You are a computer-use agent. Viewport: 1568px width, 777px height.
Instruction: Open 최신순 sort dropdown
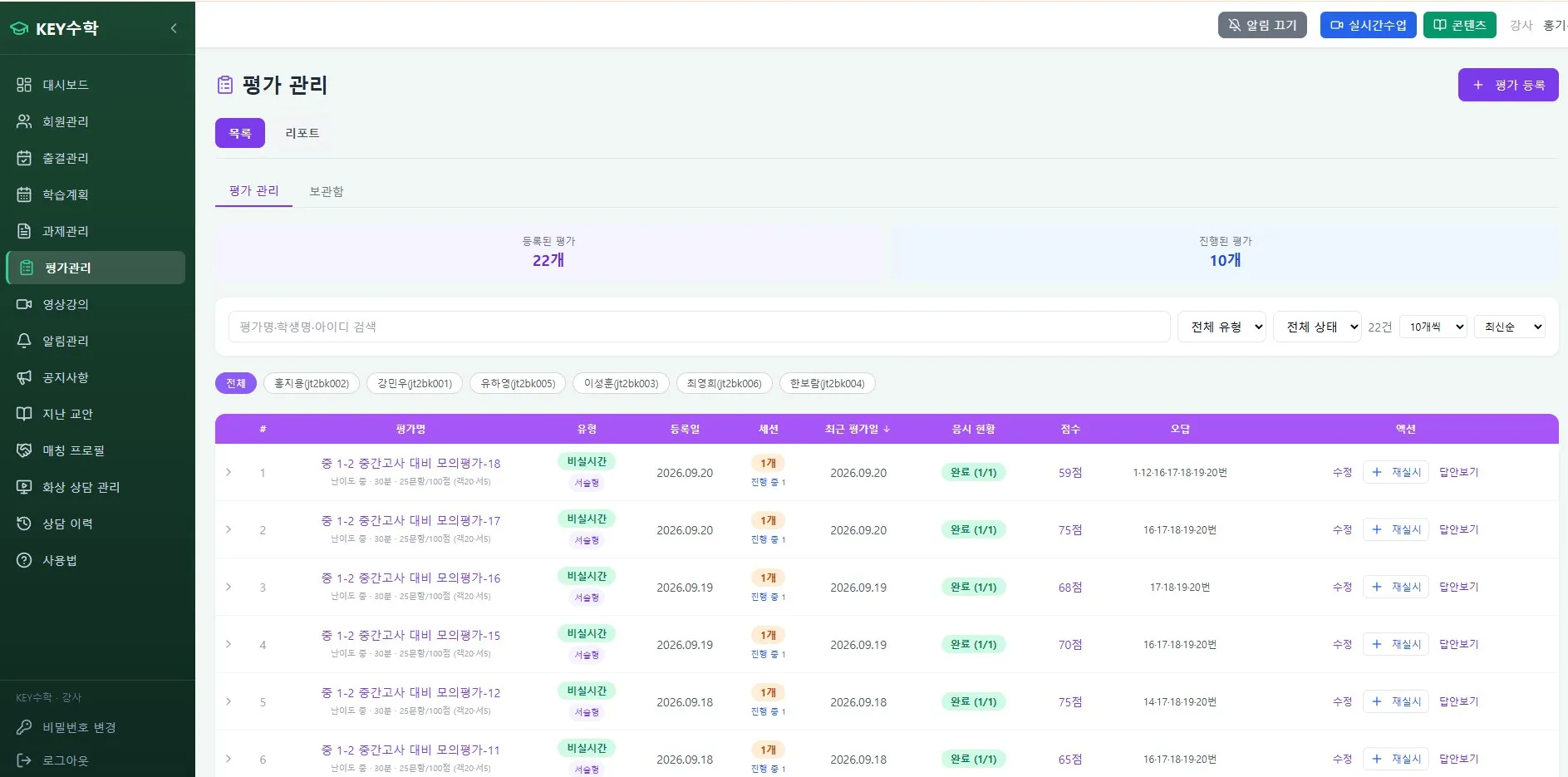(x=1509, y=327)
